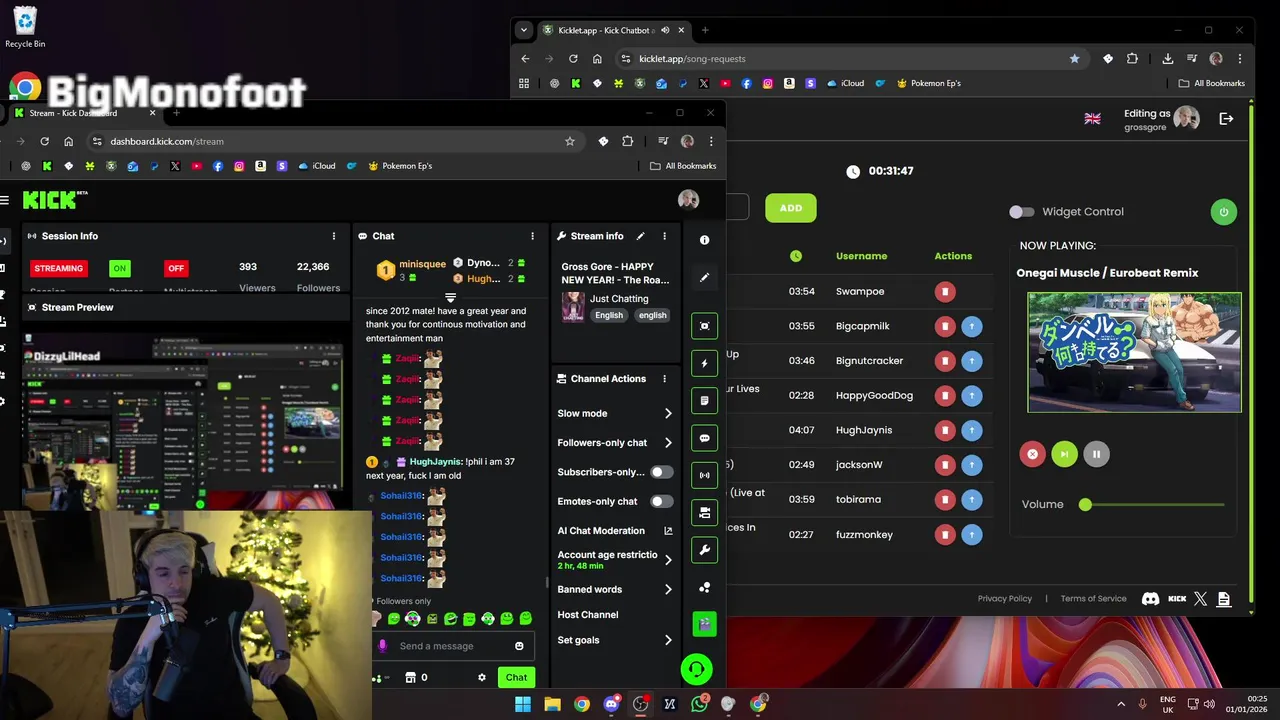Delete HughJaynis's song request
Image resolution: width=1280 pixels, height=720 pixels.
[945, 430]
